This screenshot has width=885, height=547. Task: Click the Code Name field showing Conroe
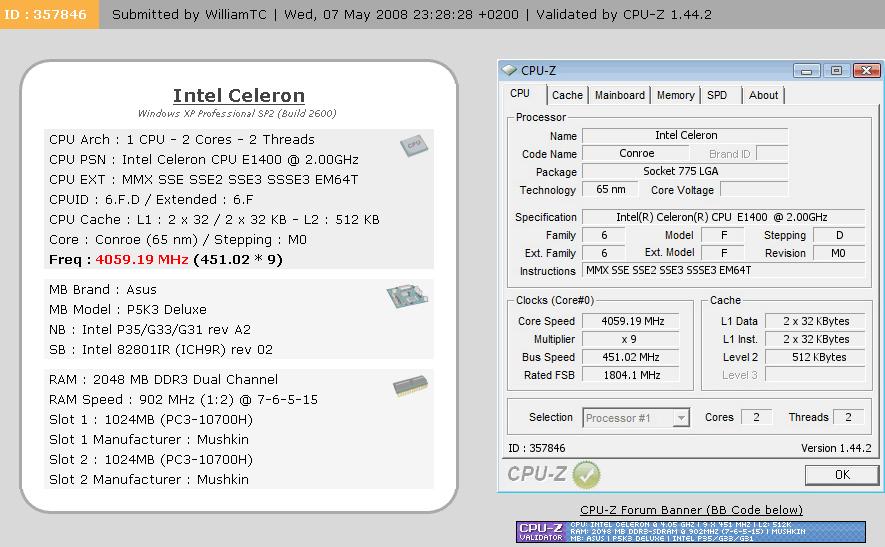pos(636,154)
